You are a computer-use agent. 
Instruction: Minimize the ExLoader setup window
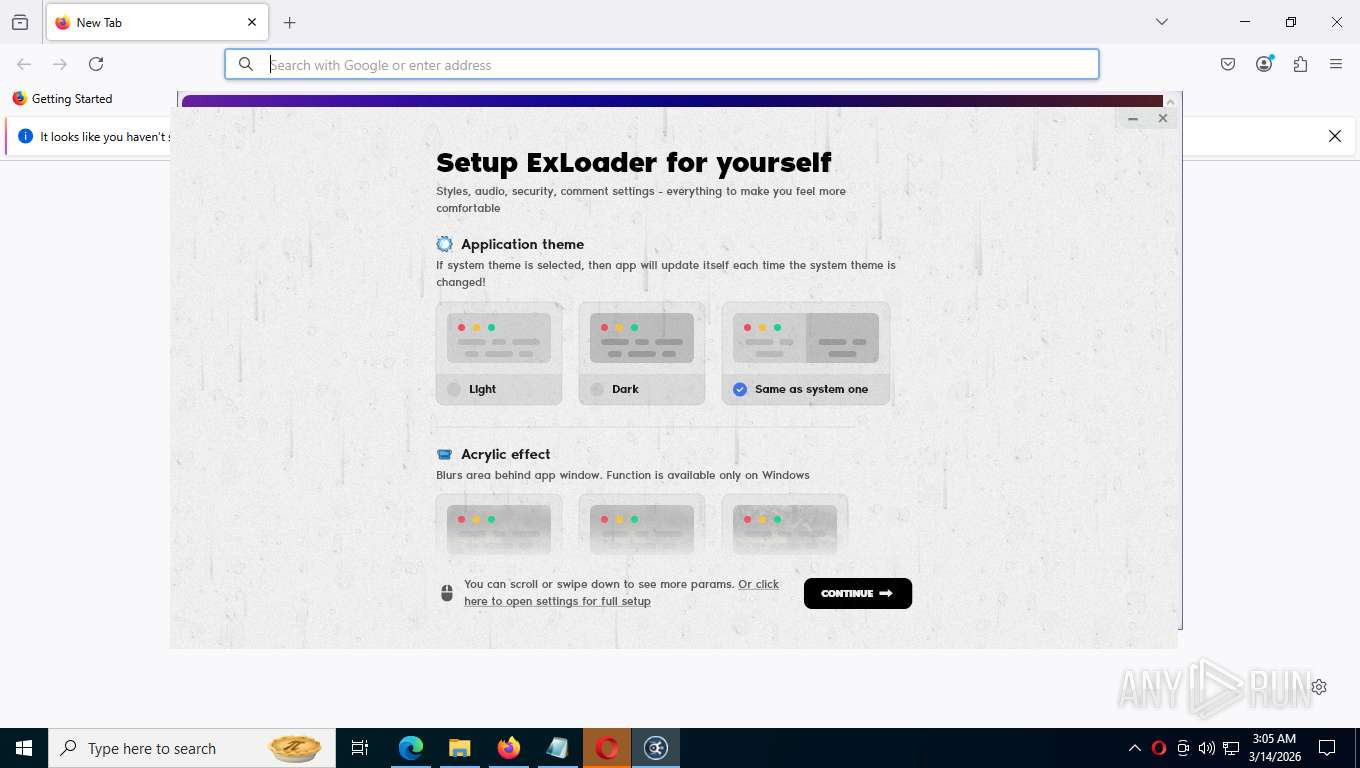point(1133,118)
